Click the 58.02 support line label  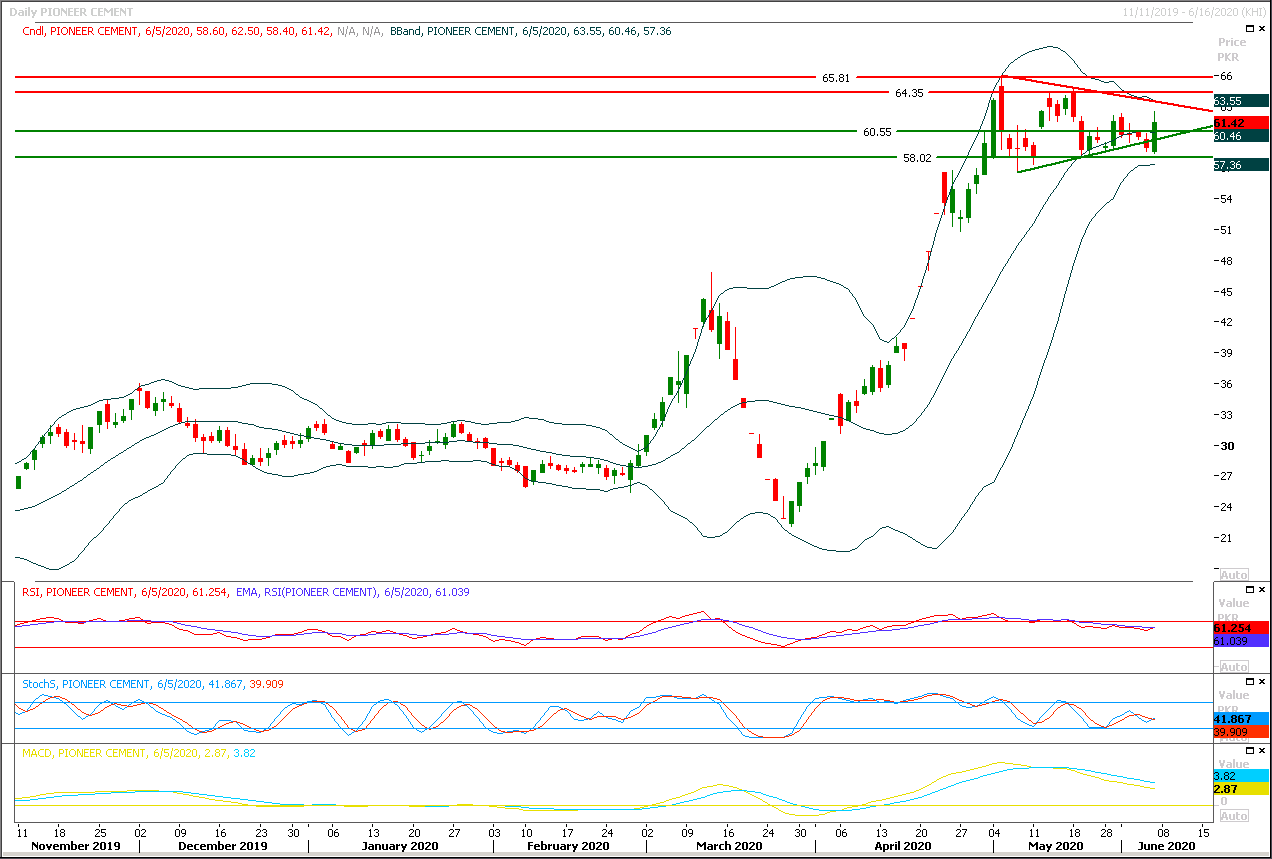[917, 157]
